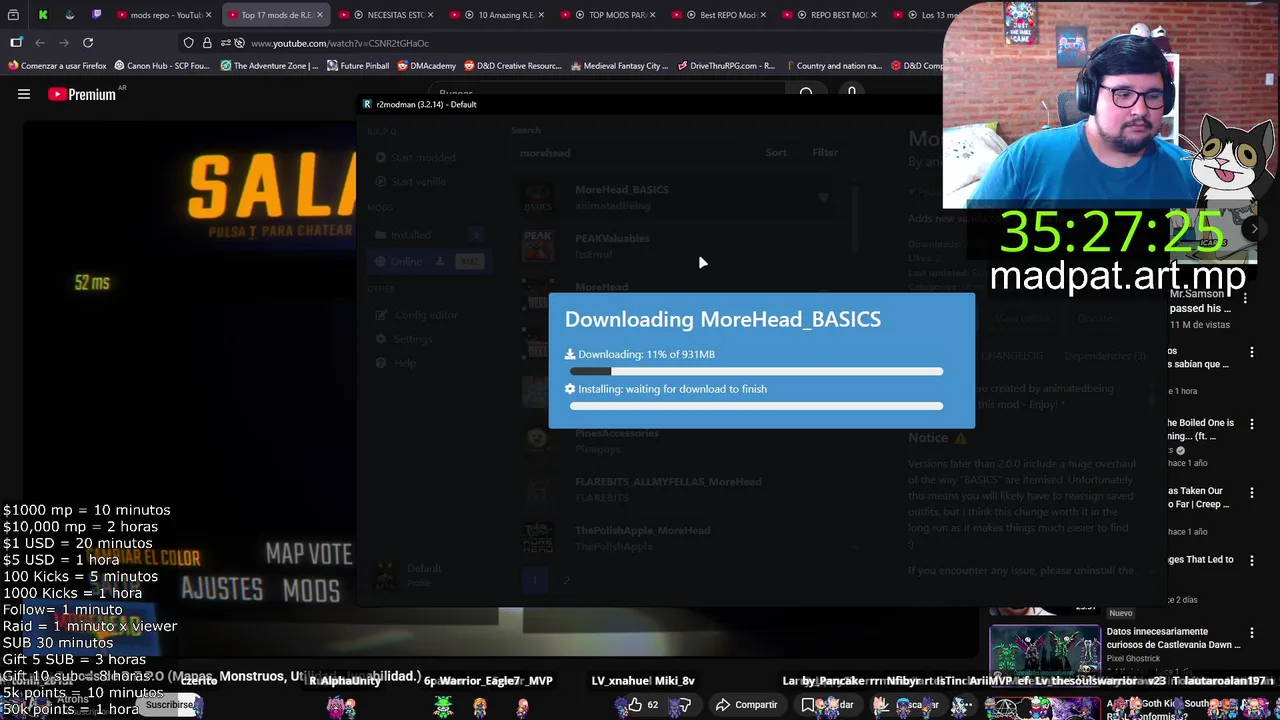Open options for Castlevania Dawn video

(x=1251, y=633)
